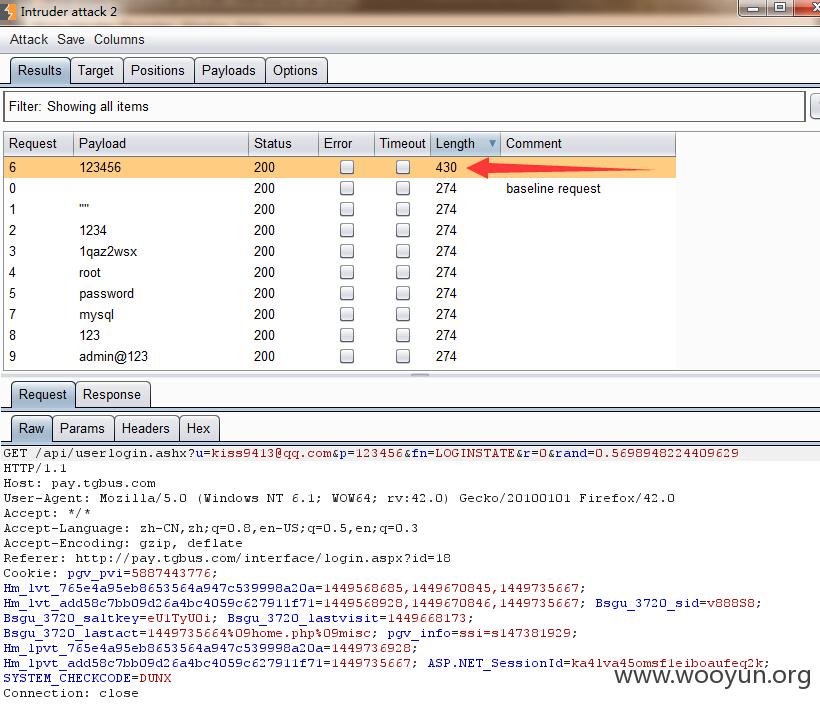This screenshot has height=704, width=820.
Task: Minimize the Intruder attack 2 window
Action: click(x=753, y=8)
